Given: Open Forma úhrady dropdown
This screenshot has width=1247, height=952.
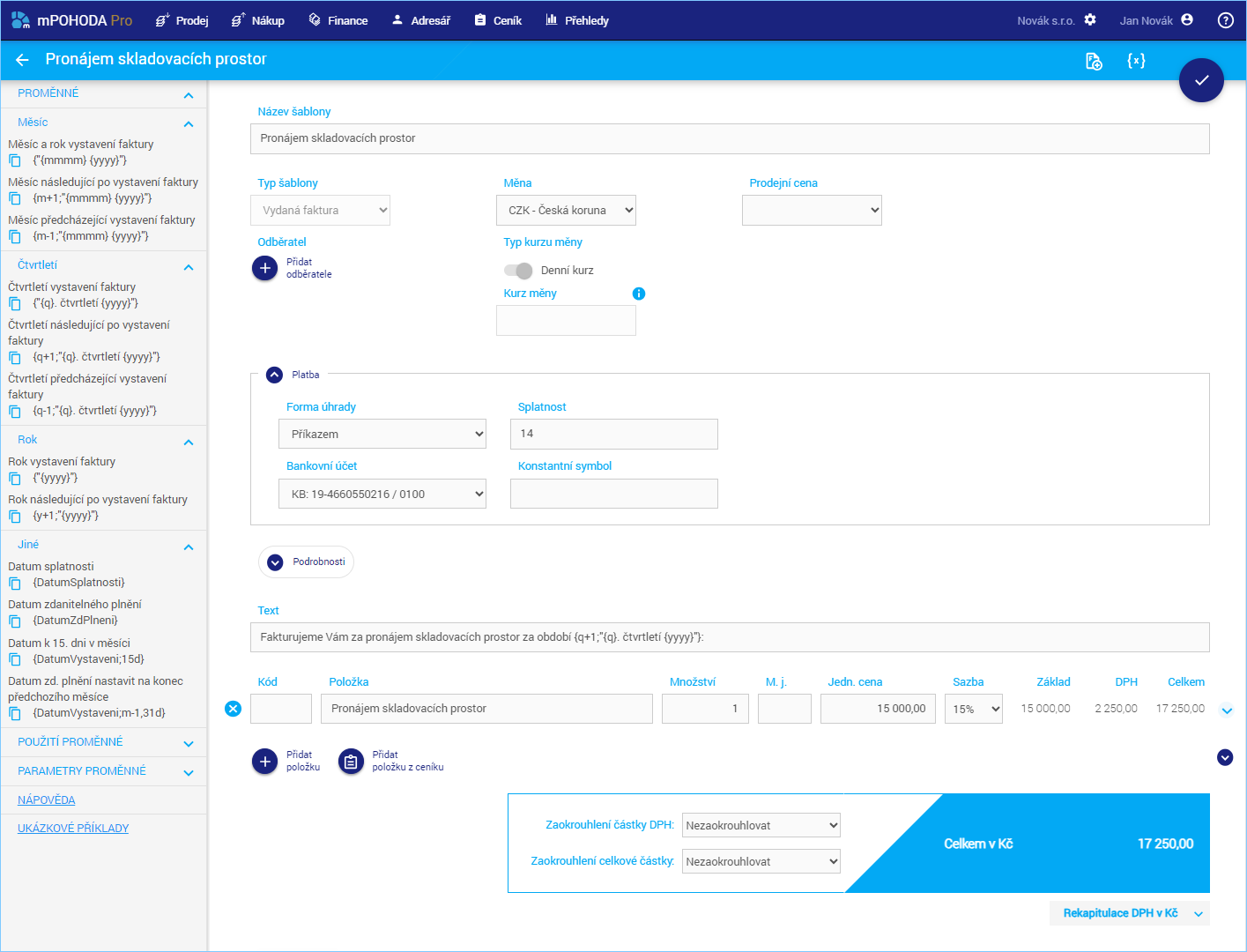Looking at the screenshot, I should click(x=382, y=434).
